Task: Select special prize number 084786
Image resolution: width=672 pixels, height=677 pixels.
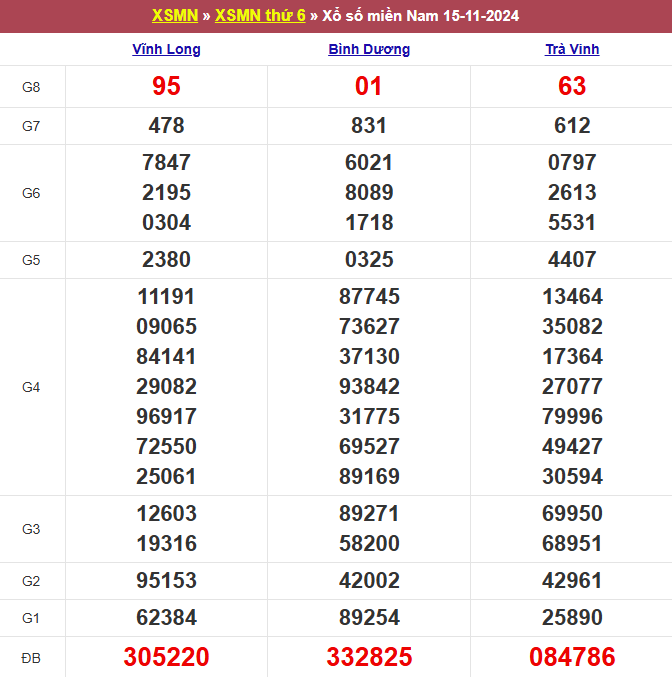Action: tap(572, 657)
